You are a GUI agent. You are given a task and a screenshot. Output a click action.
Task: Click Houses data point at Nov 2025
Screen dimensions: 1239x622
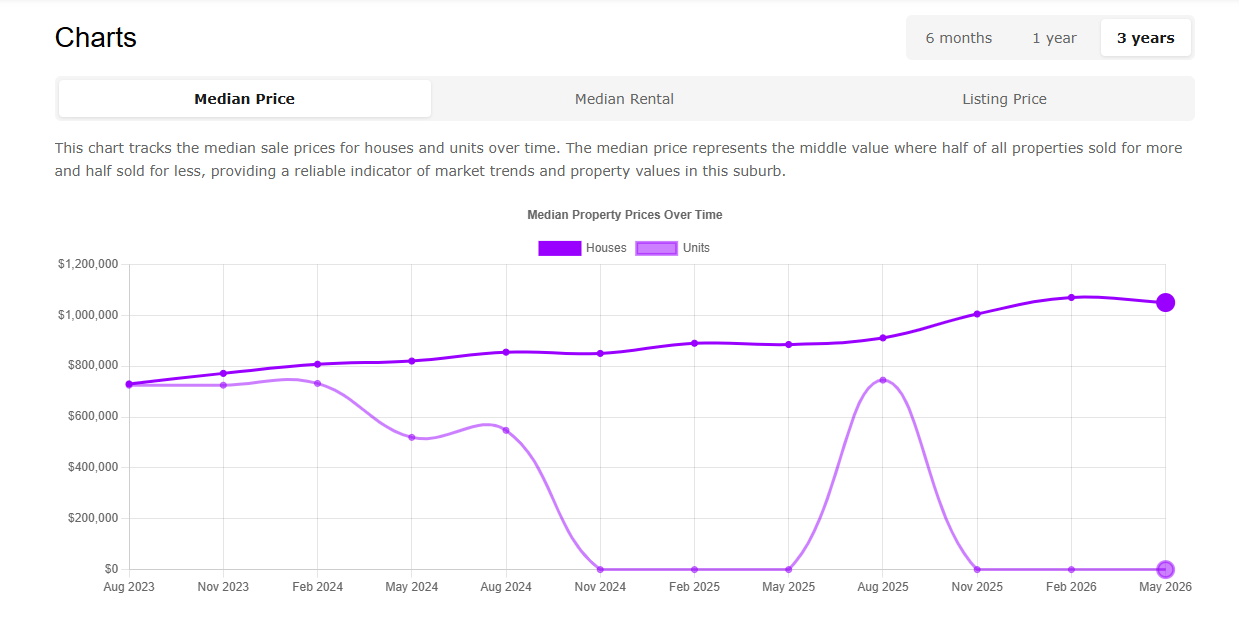pyautogui.click(x=977, y=314)
